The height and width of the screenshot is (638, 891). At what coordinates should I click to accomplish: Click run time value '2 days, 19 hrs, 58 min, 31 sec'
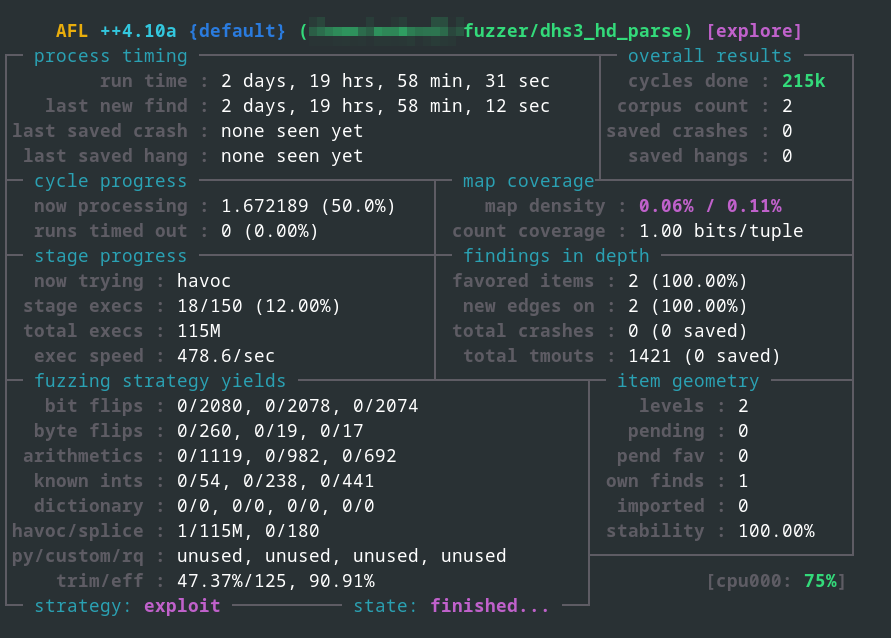[x=385, y=81]
